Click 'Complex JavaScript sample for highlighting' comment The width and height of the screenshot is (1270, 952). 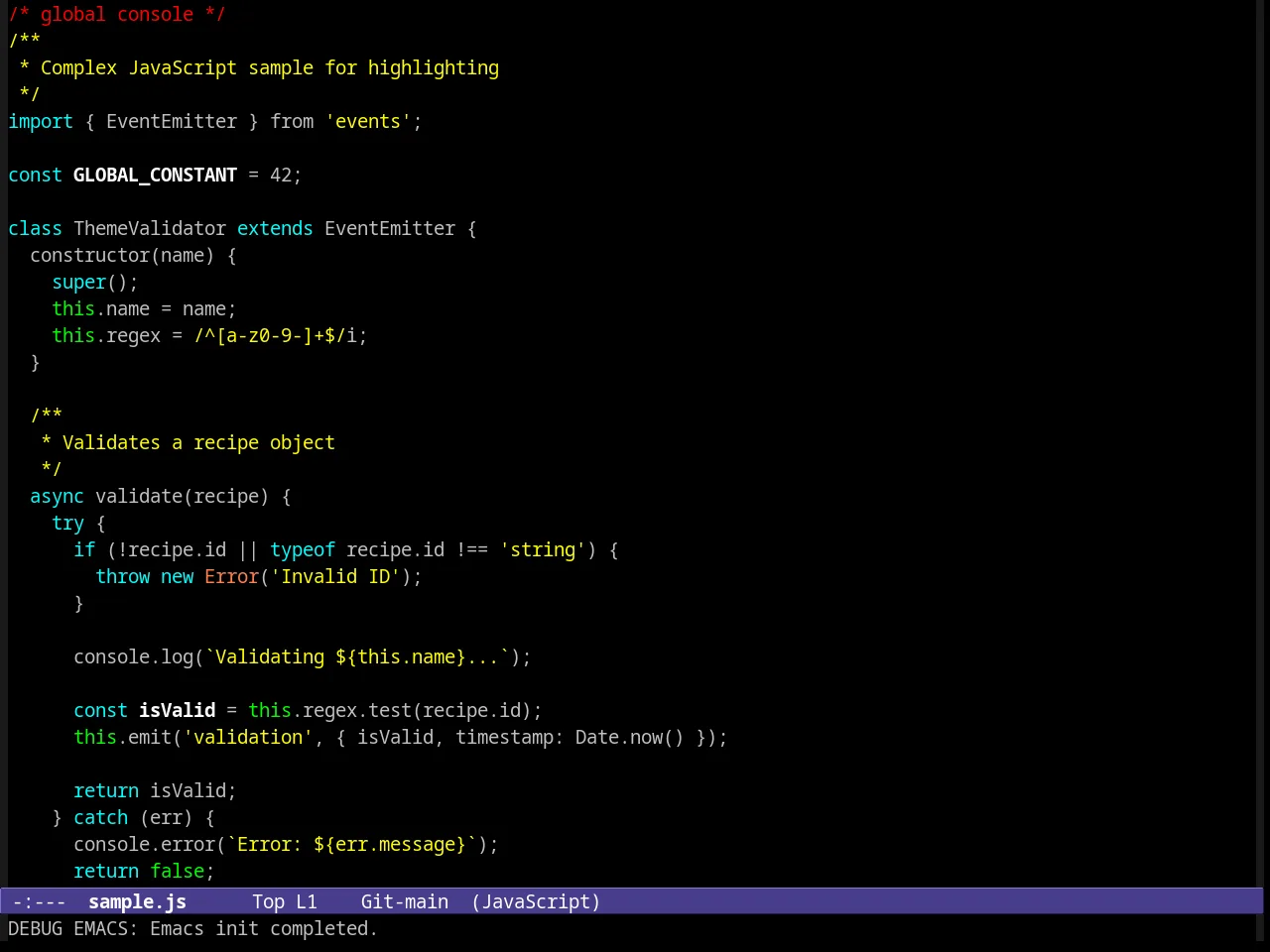point(270,67)
